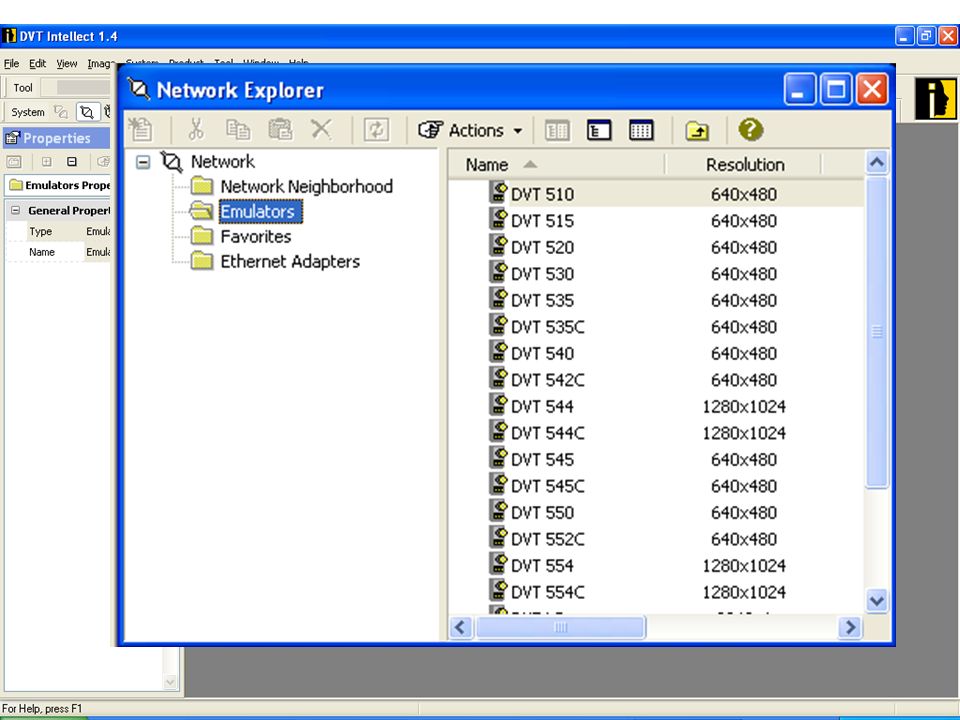Screen dimensions: 960x720
Task: Click the 640x480 resolution of DVT 510
Action: [744, 194]
